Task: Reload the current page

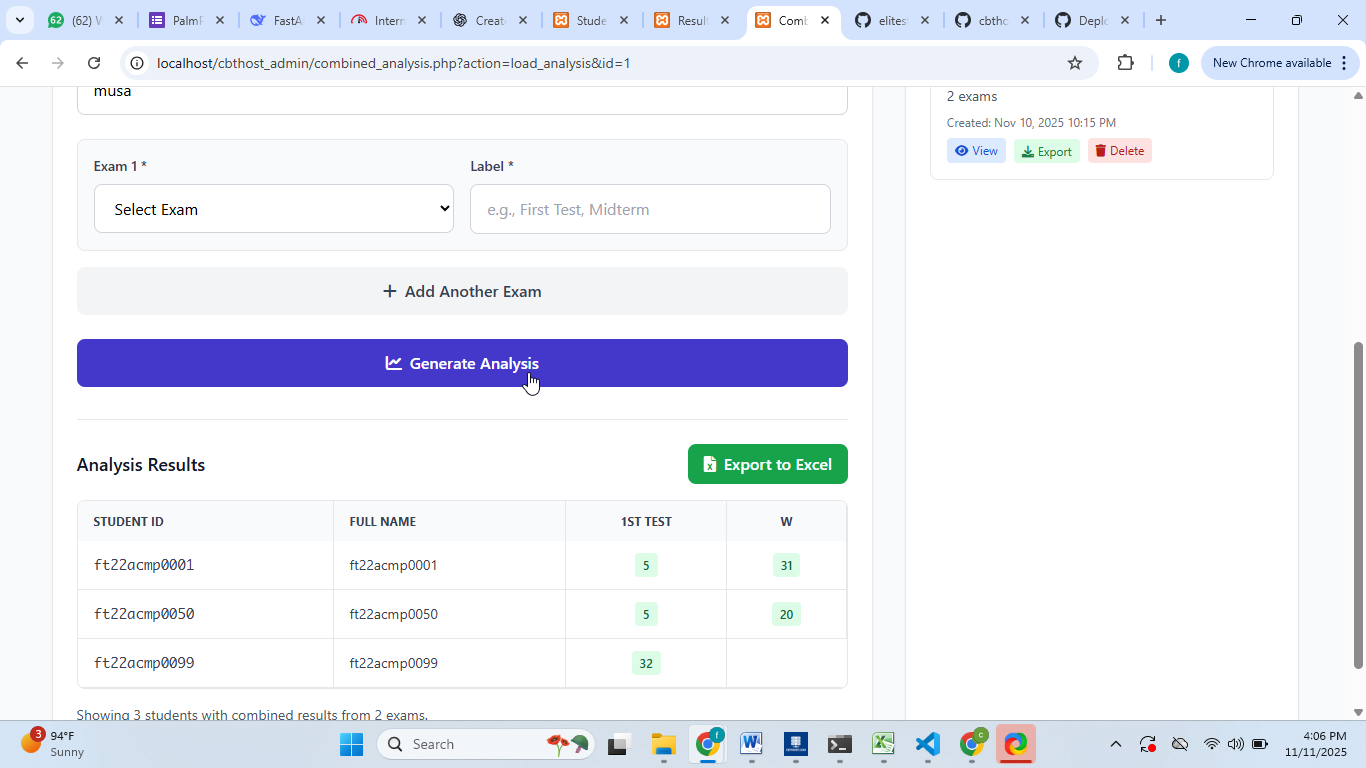Action: pyautogui.click(x=94, y=63)
